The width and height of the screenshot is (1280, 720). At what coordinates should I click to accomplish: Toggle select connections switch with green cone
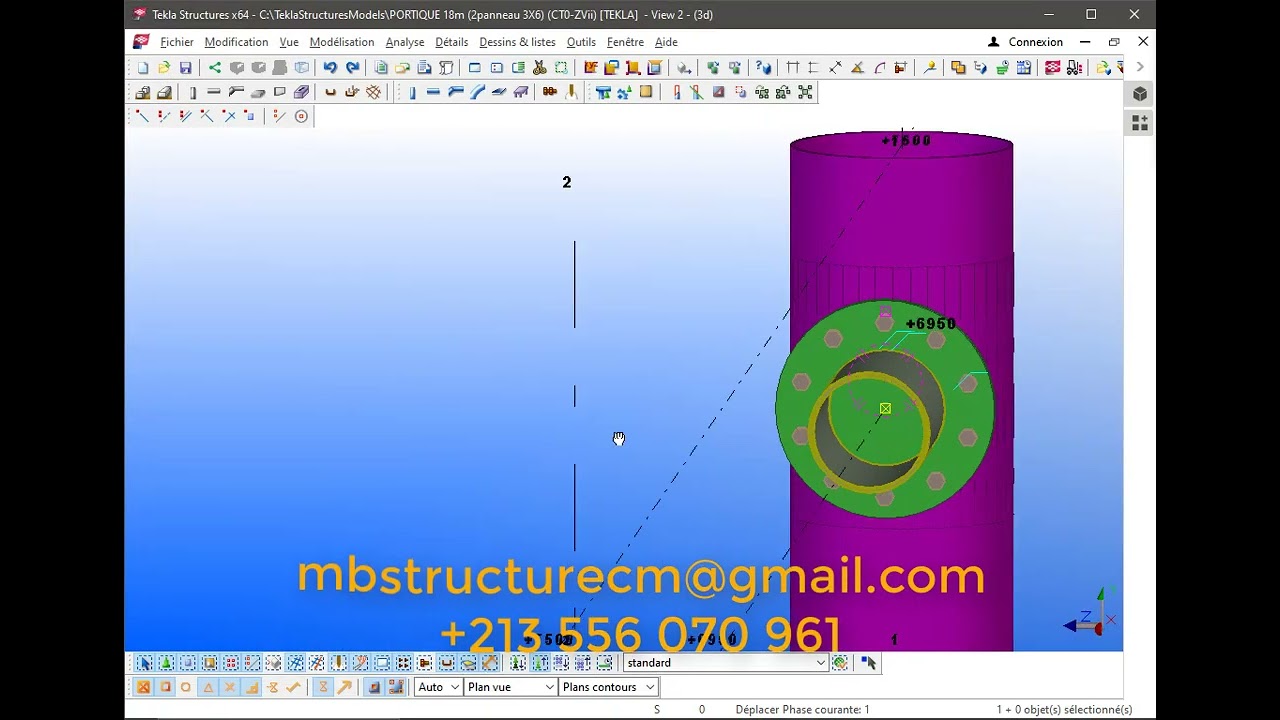point(166,663)
